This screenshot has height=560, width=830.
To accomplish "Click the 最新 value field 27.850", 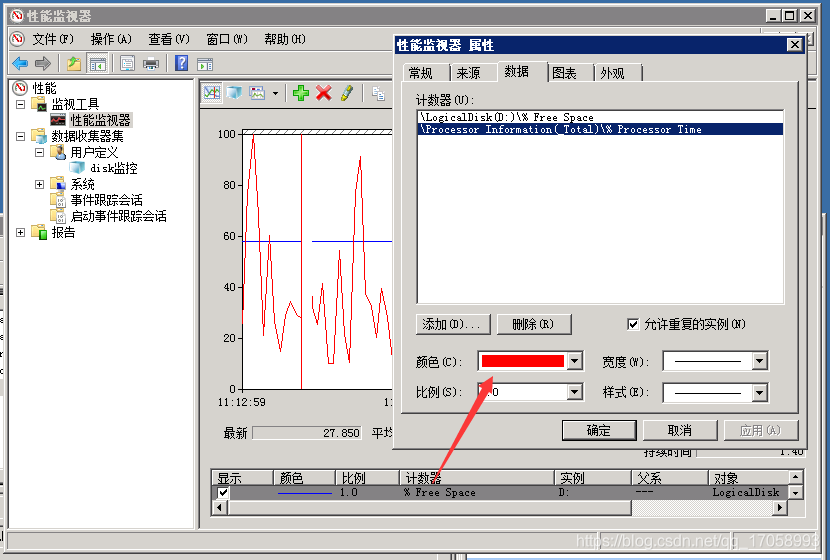I will 307,433.
